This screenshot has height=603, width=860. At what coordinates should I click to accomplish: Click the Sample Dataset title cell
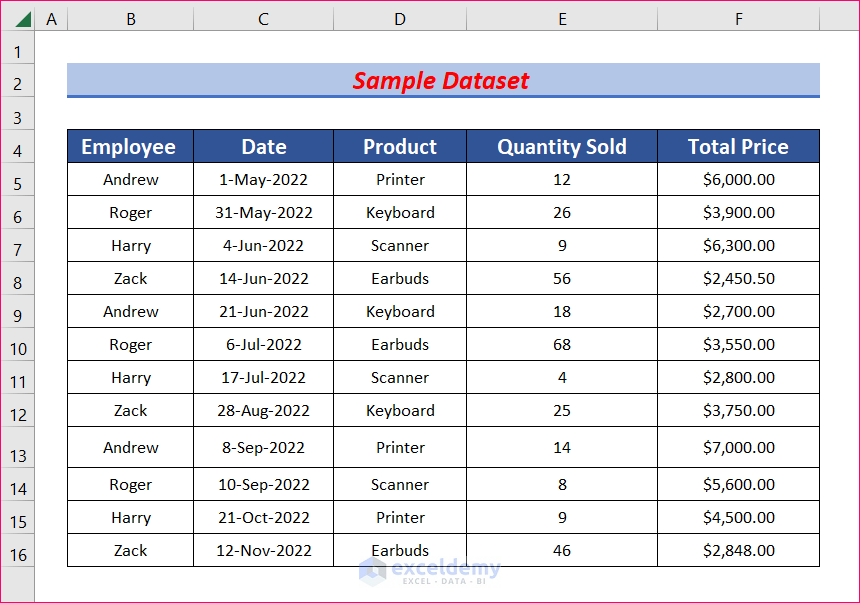[443, 81]
